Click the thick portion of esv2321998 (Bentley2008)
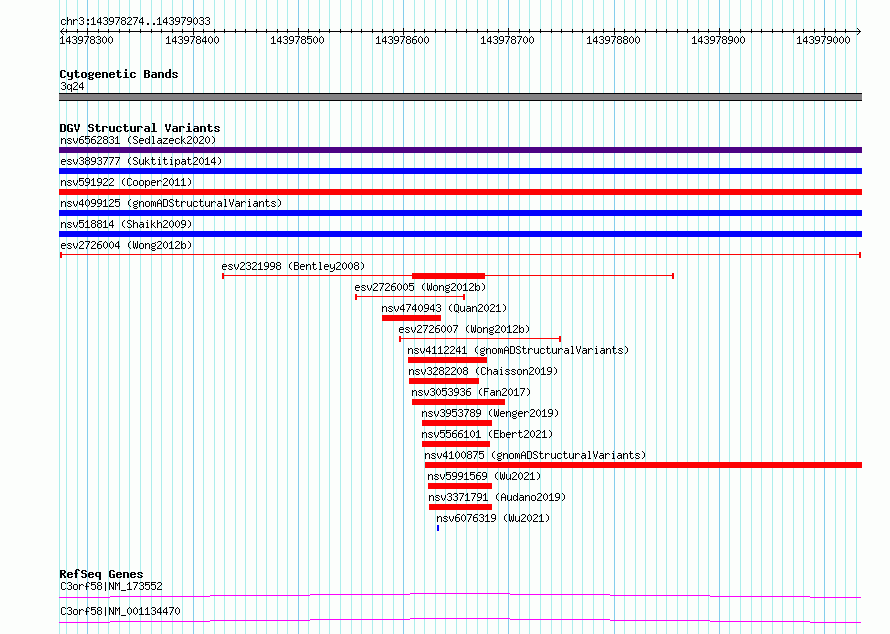The height and width of the screenshot is (634, 890). pos(448,276)
